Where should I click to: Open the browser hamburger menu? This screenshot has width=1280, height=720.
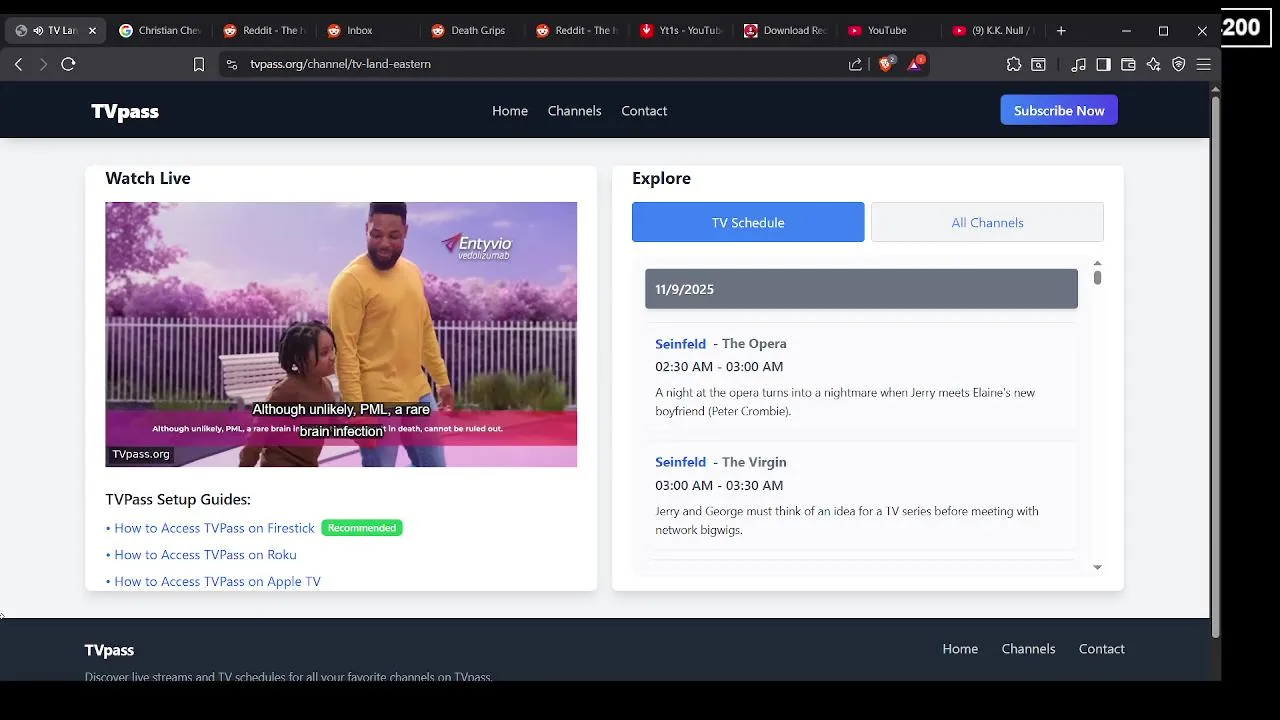[1204, 64]
